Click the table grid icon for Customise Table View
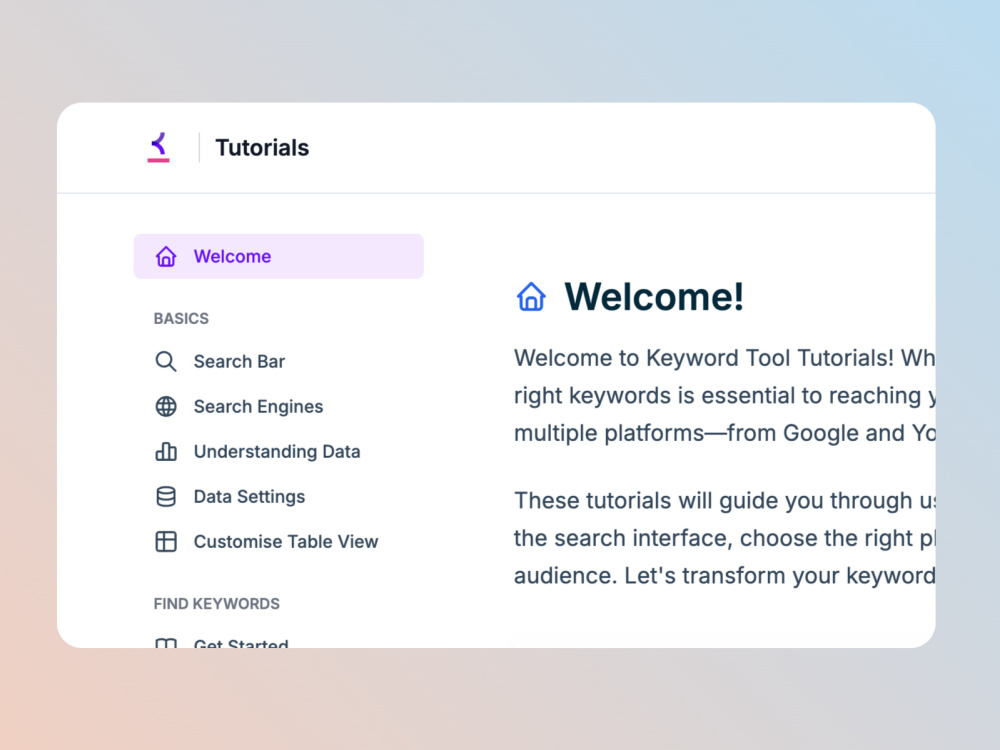This screenshot has width=1000, height=750. pyautogui.click(x=166, y=541)
